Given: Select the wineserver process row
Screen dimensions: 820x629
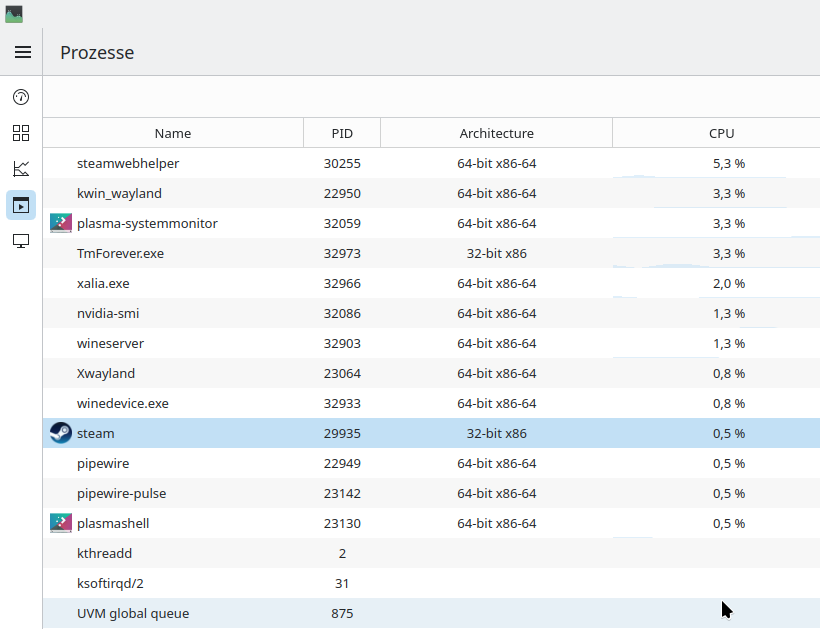Looking at the screenshot, I should coord(200,343).
